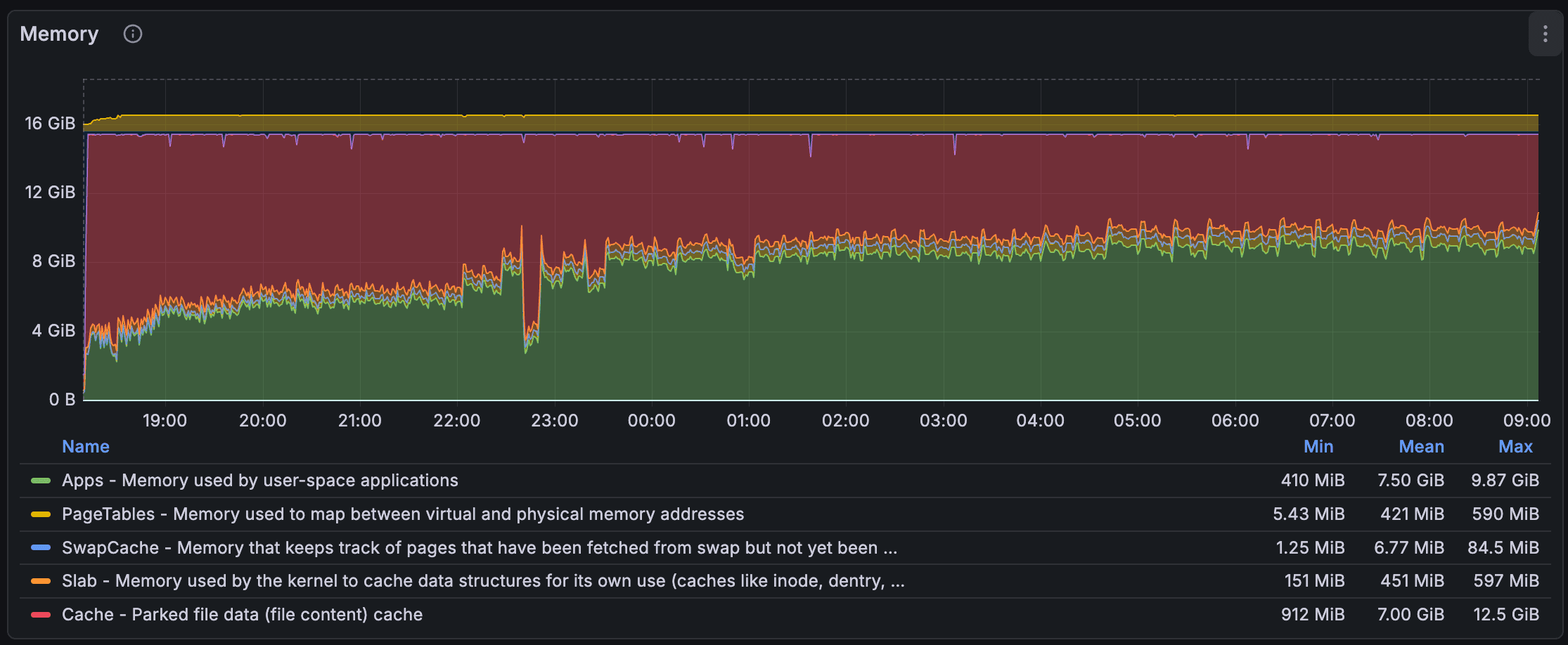Select the Apps legend row description

tap(259, 481)
